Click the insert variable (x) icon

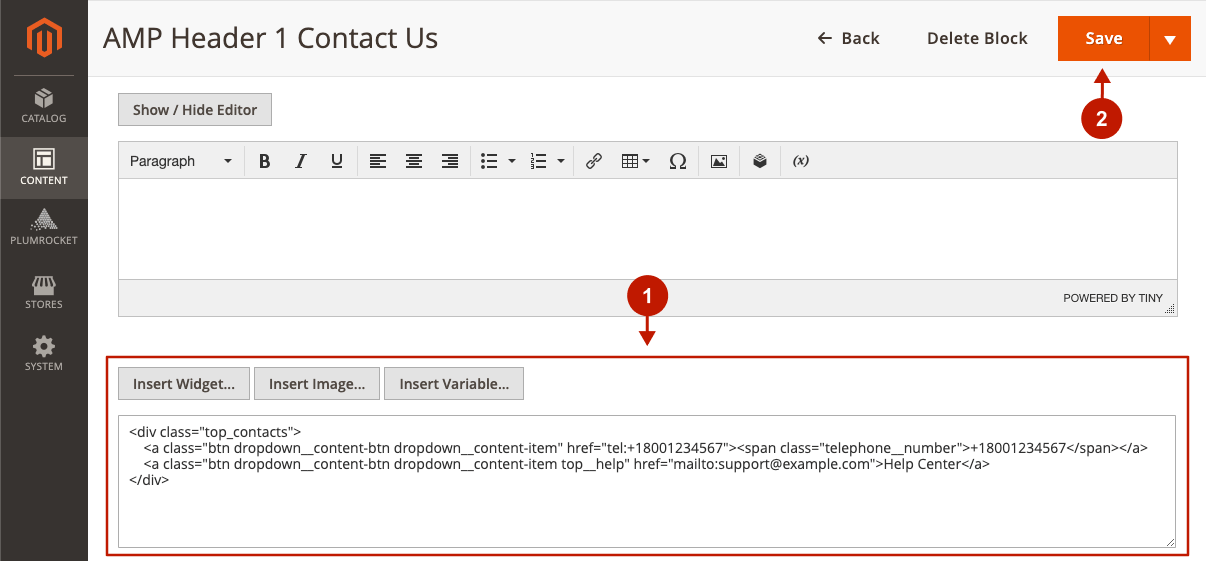(800, 161)
